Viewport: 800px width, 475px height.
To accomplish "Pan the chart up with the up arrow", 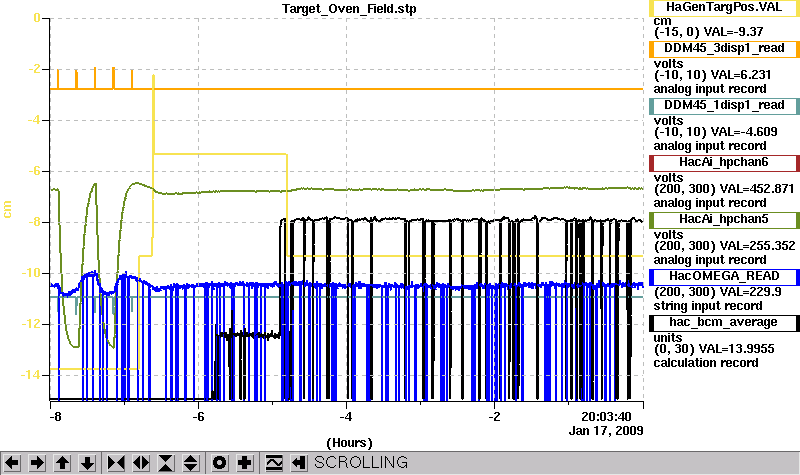I will point(62,463).
